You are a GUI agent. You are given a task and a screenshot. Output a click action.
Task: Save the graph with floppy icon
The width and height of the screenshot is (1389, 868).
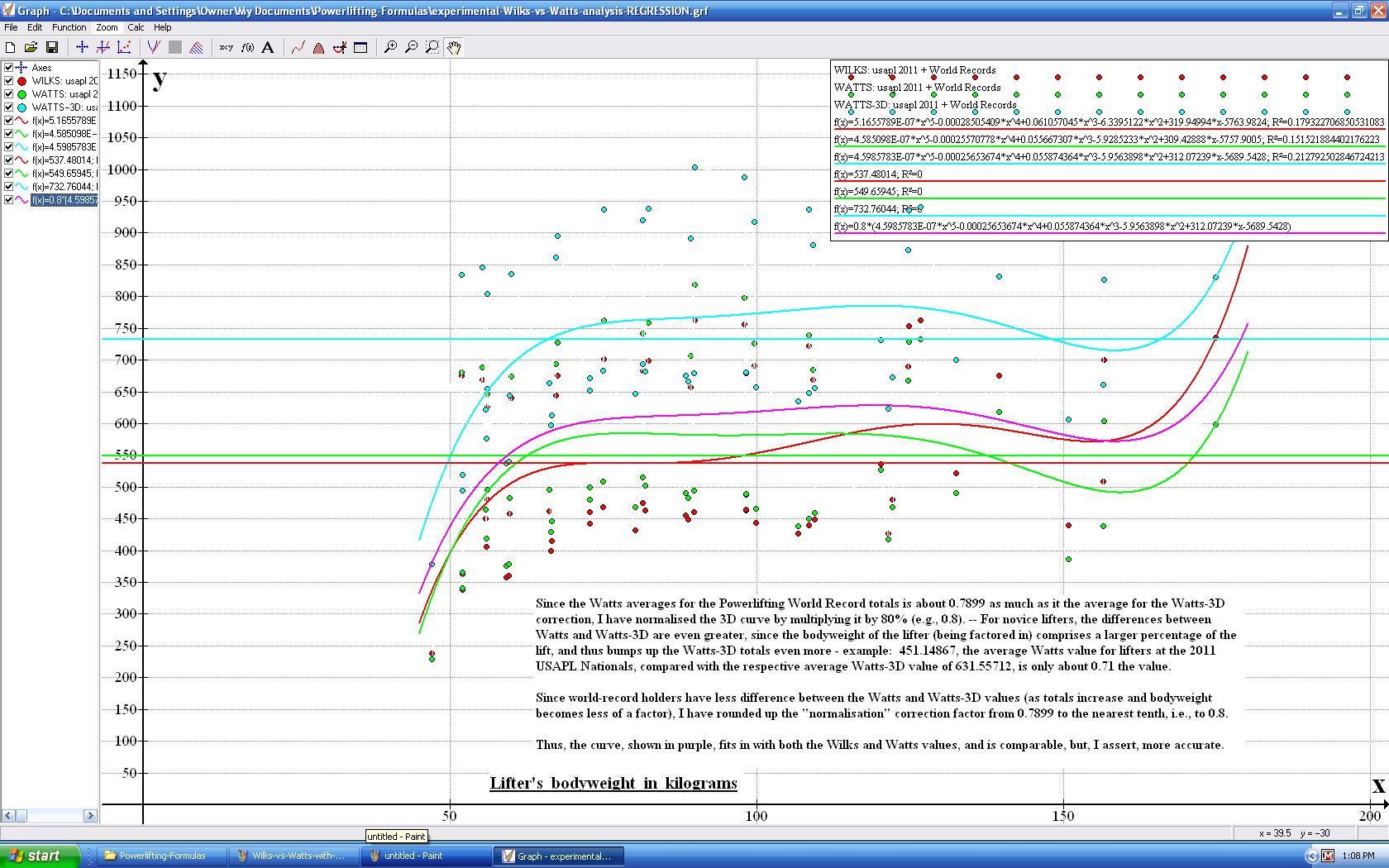[51, 47]
